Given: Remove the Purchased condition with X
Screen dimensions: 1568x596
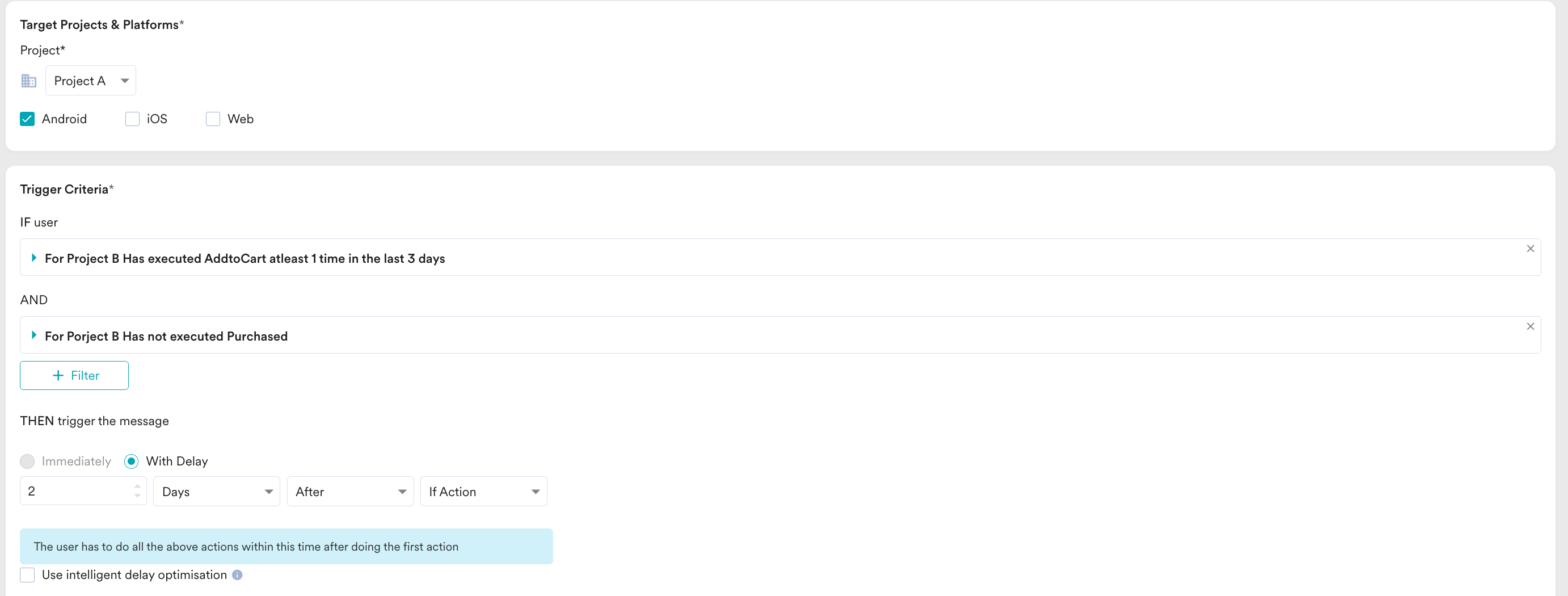Looking at the screenshot, I should tap(1529, 326).
